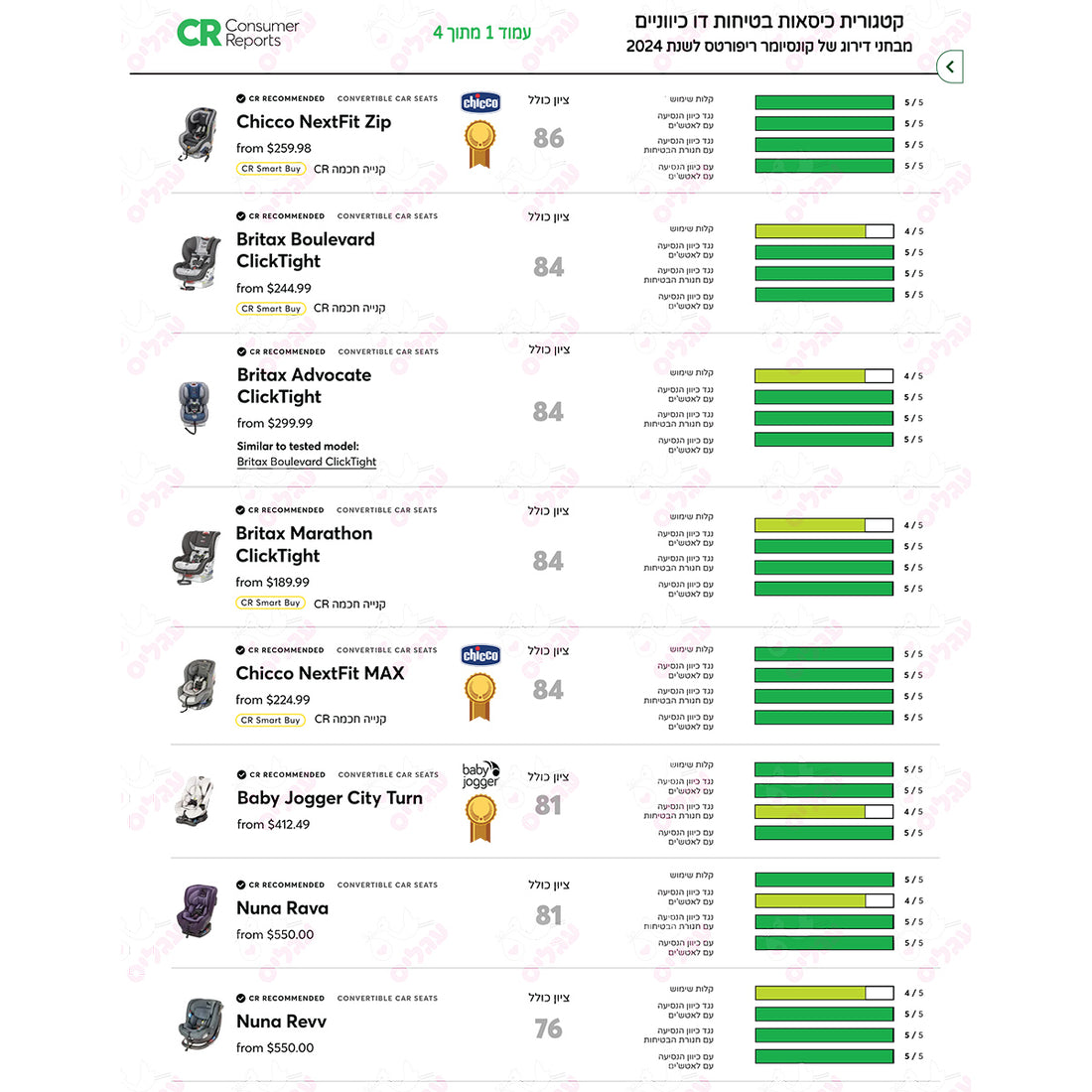The height and width of the screenshot is (1092, 1092).
Task: Click the Chicco logo beside NextFit MAX
Action: click(480, 655)
